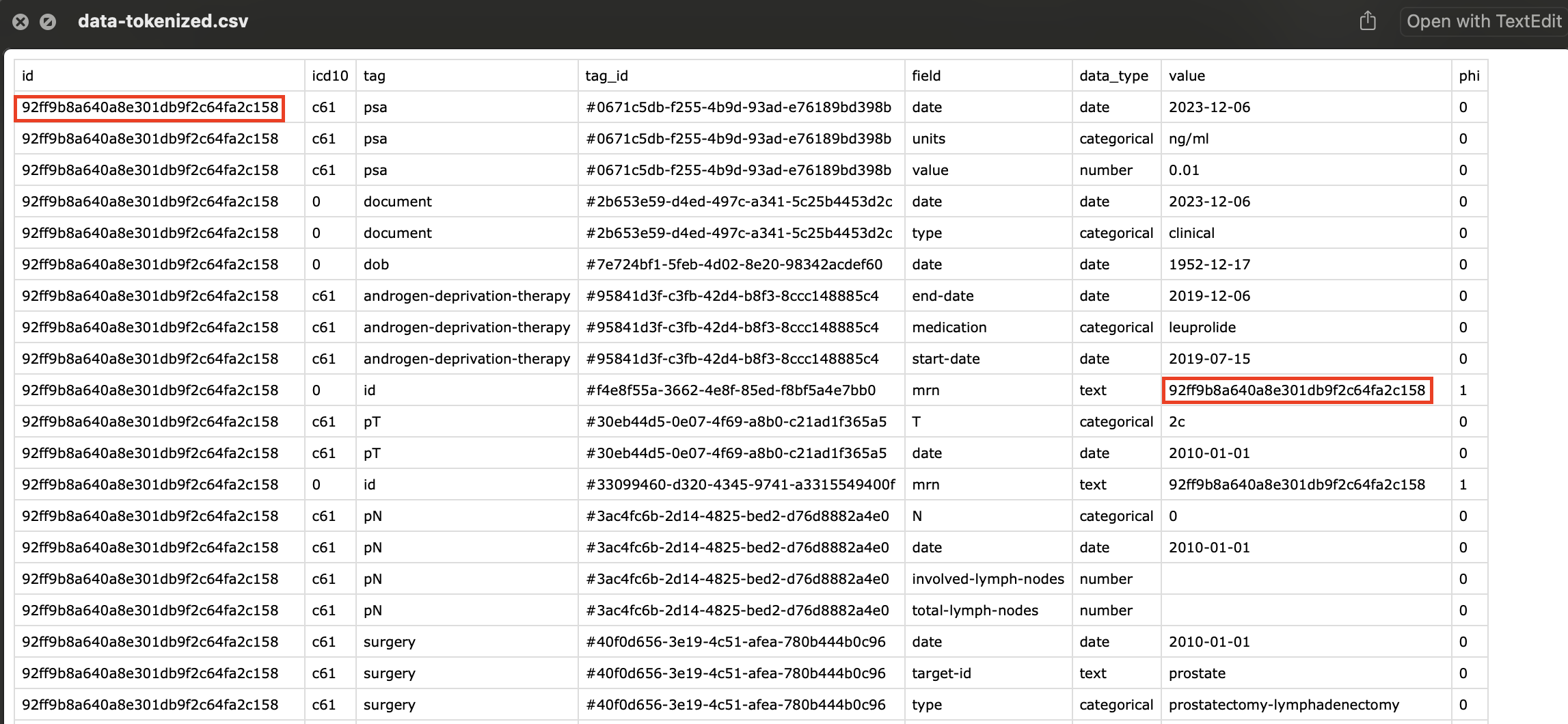Click the 'target-id' field cell
Viewport: 1568px width, 724px height.
click(941, 673)
